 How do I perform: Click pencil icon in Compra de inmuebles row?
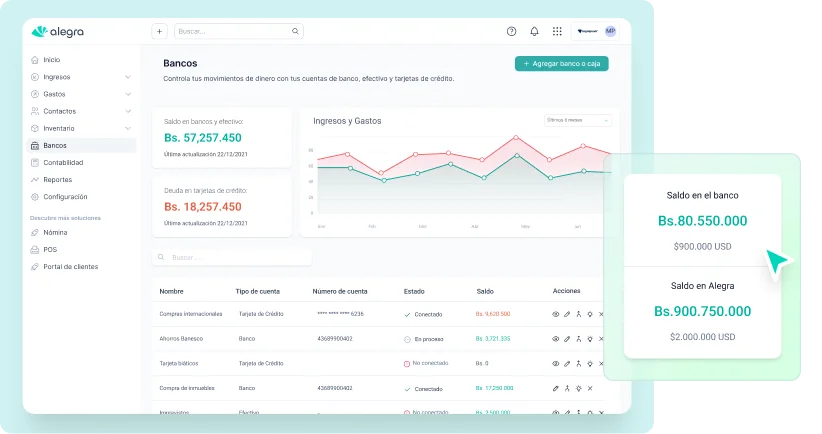556,387
